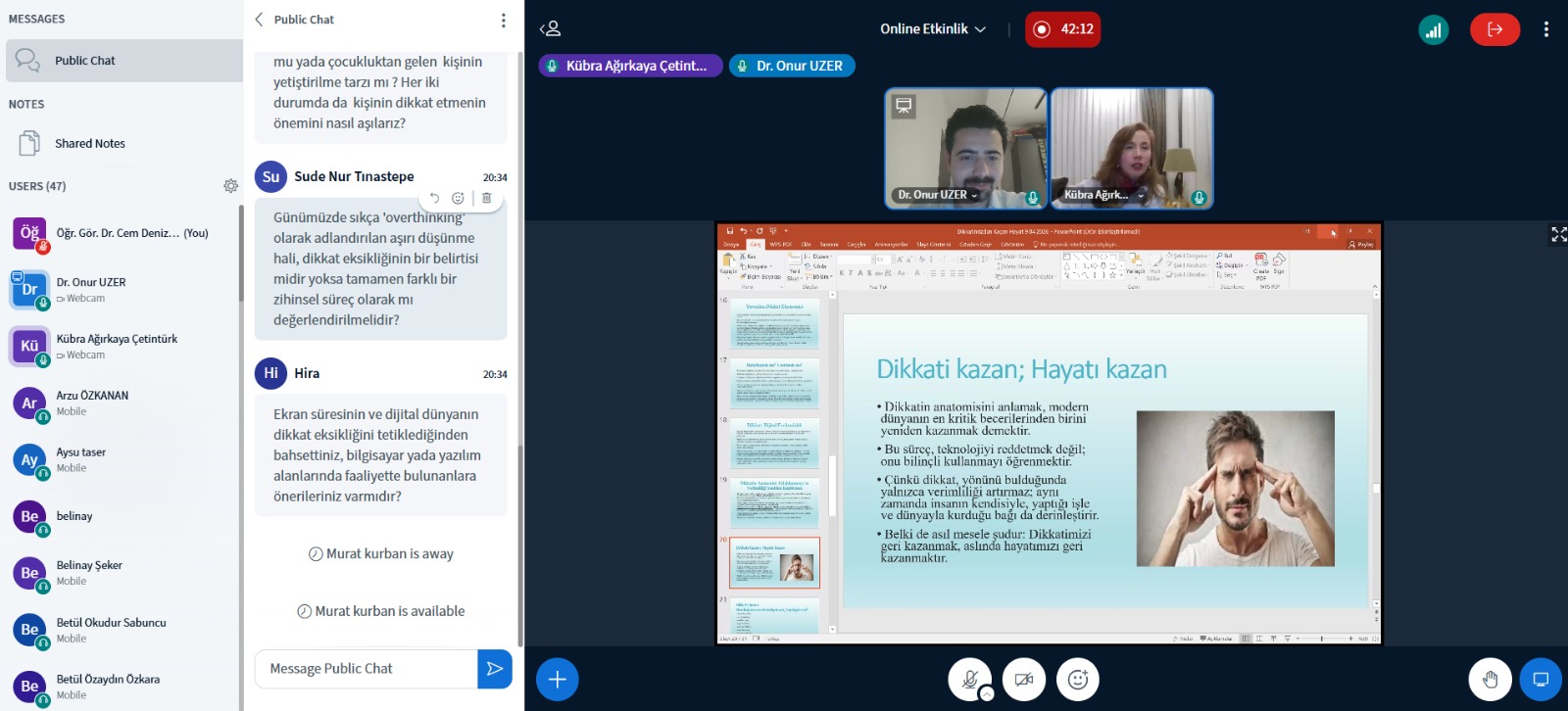Open reactions smiley icon in toolbar
The width and height of the screenshot is (1568, 711).
click(x=1078, y=680)
